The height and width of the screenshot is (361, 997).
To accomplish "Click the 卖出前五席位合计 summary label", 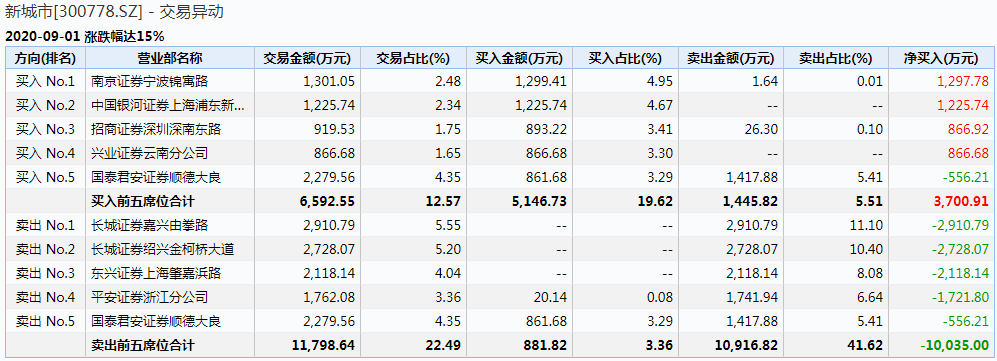I will (x=143, y=346).
